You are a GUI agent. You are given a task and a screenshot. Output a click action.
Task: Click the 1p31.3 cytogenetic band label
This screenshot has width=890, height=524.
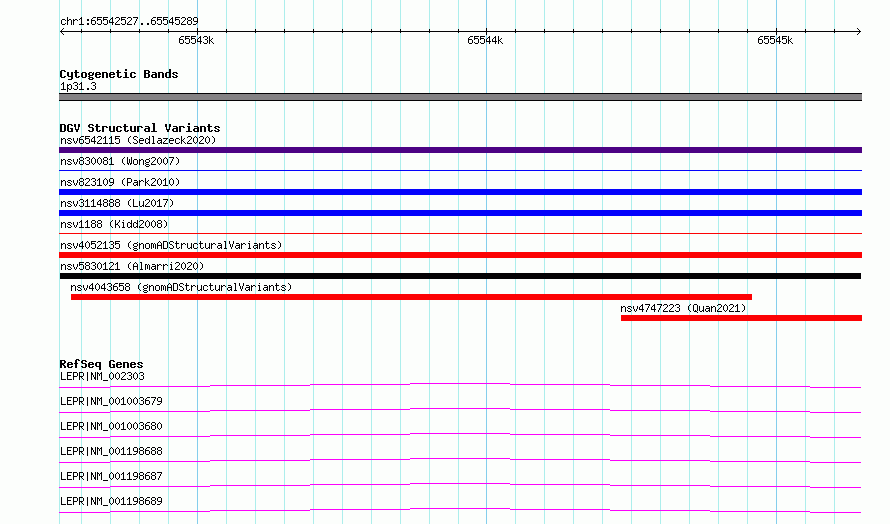[x=78, y=86]
